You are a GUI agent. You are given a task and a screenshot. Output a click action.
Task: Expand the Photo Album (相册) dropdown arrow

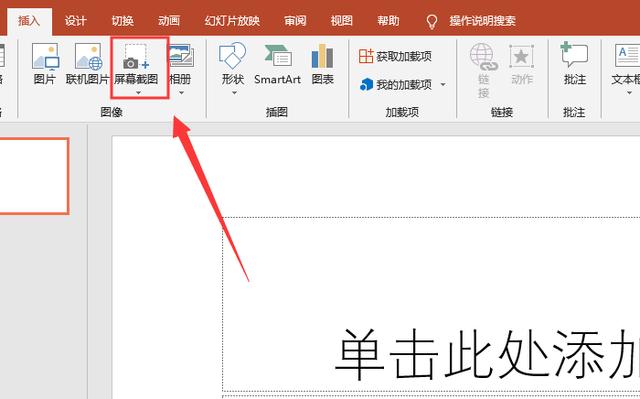coord(181,93)
